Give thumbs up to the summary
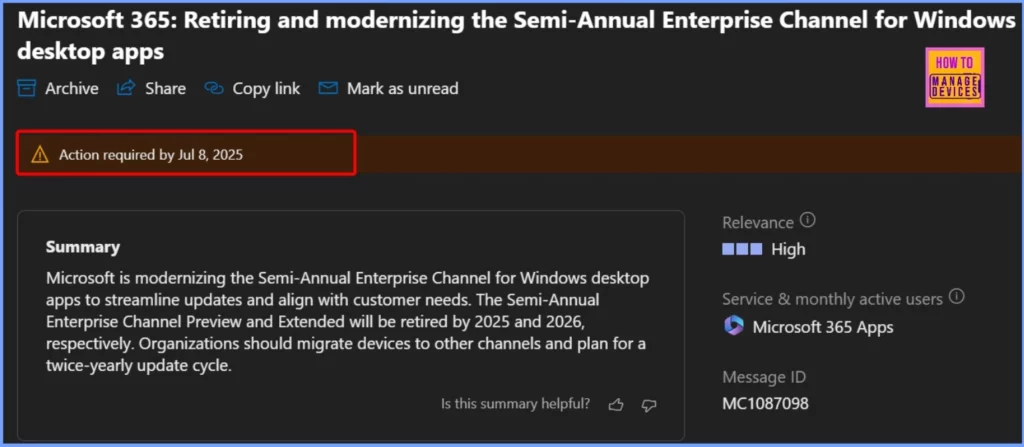 click(x=616, y=405)
